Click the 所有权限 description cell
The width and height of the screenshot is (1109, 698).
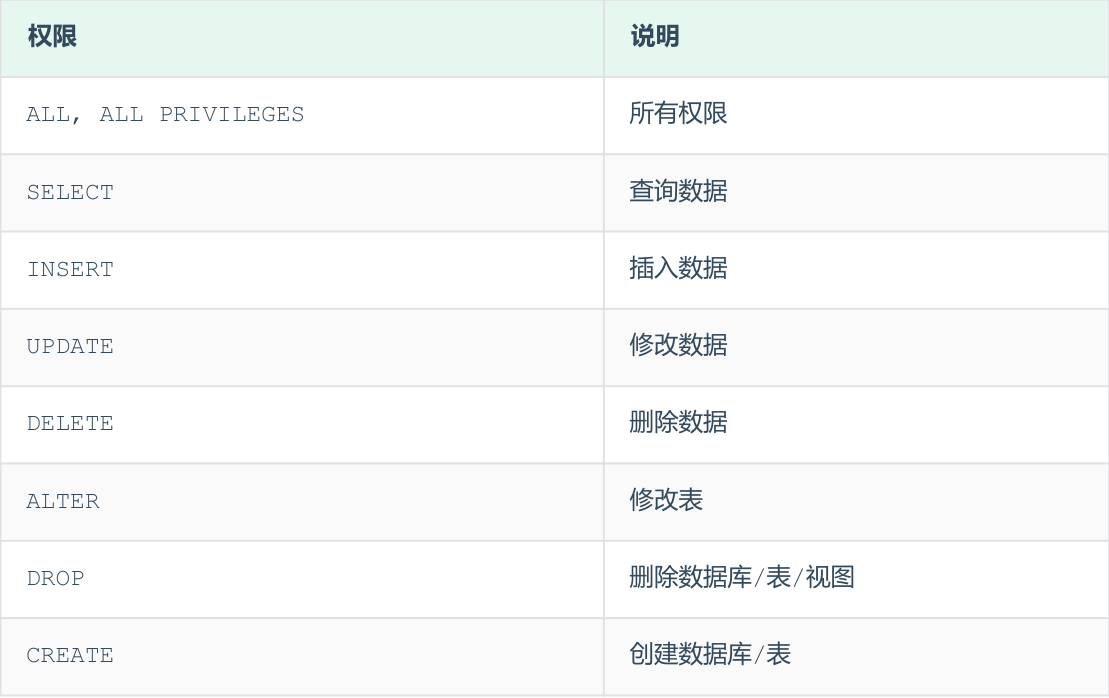coord(678,114)
